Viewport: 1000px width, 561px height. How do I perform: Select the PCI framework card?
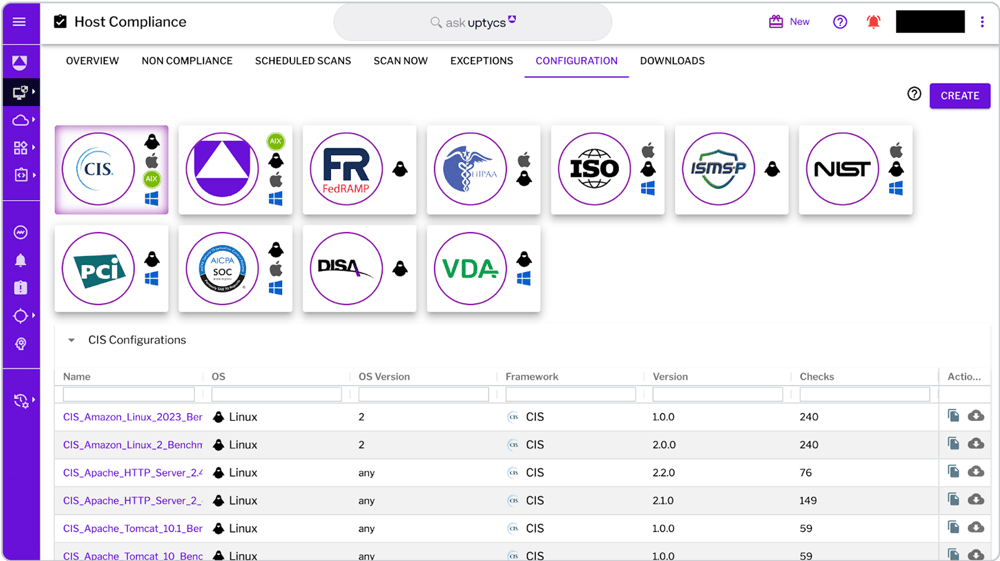coord(112,268)
